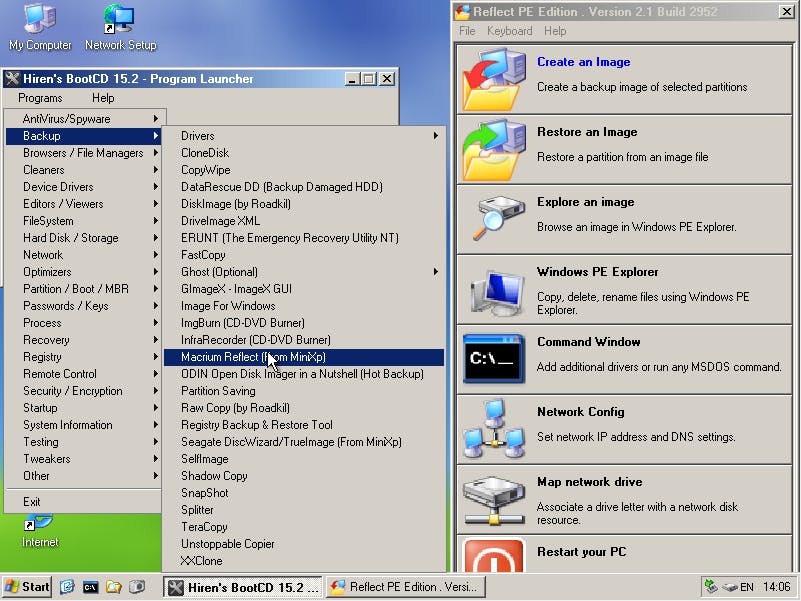Choose XXClone at bottom of Backup menu
This screenshot has height=601, width=801.
304,561
